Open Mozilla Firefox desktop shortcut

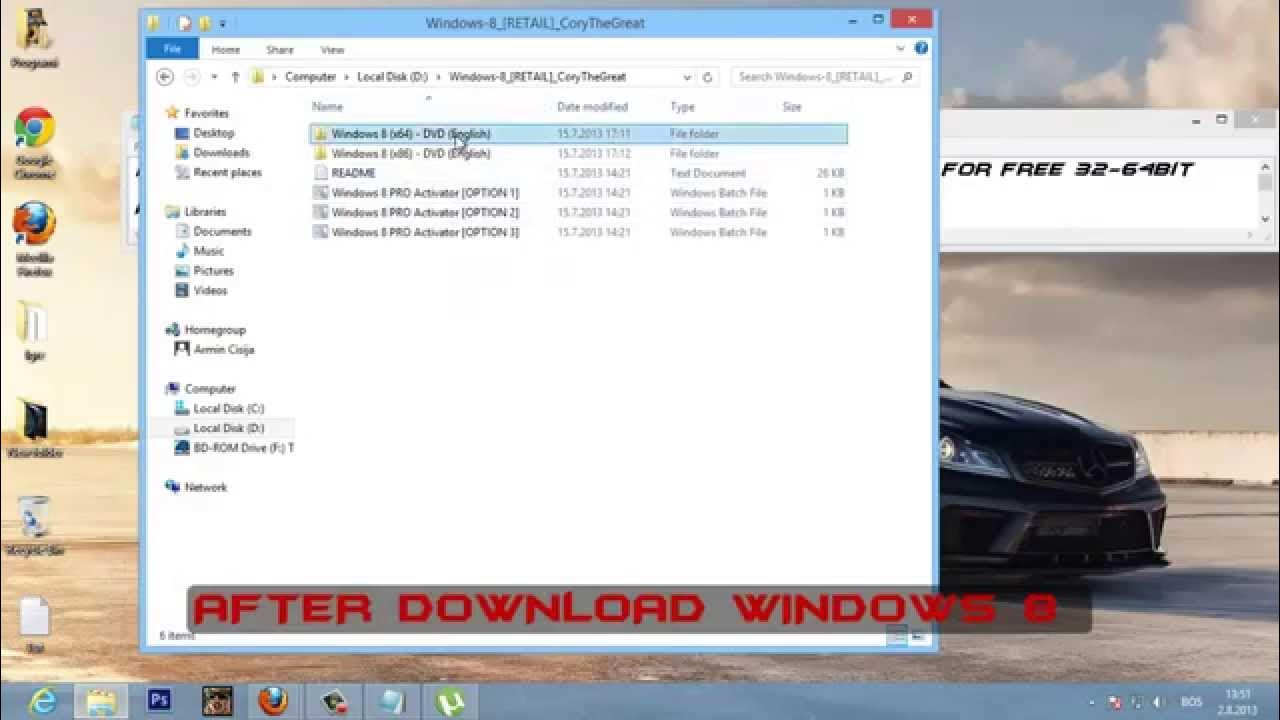(x=34, y=238)
